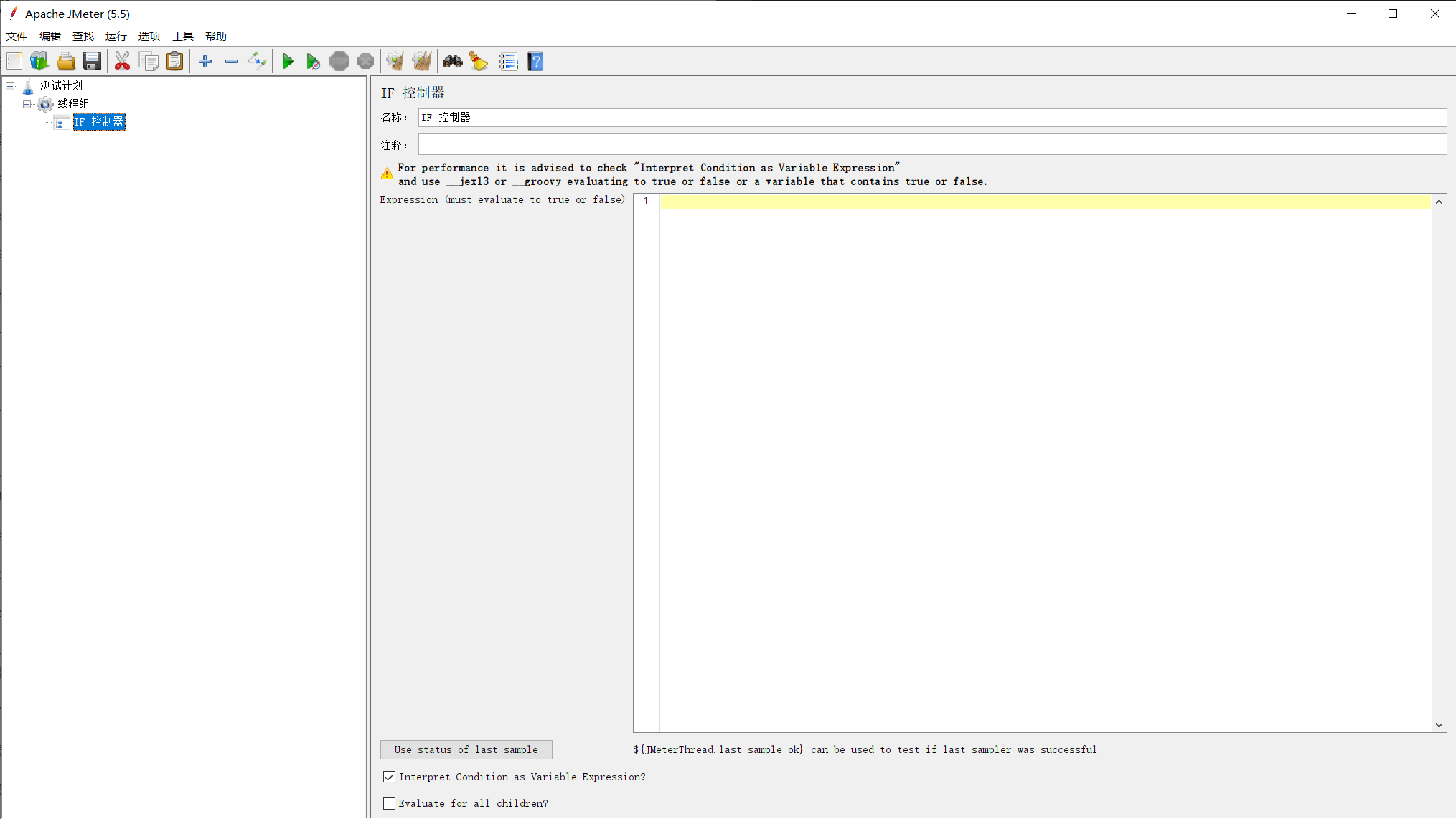Image resolution: width=1456 pixels, height=819 pixels.
Task: Open the 文件 menu
Action: pyautogui.click(x=17, y=36)
